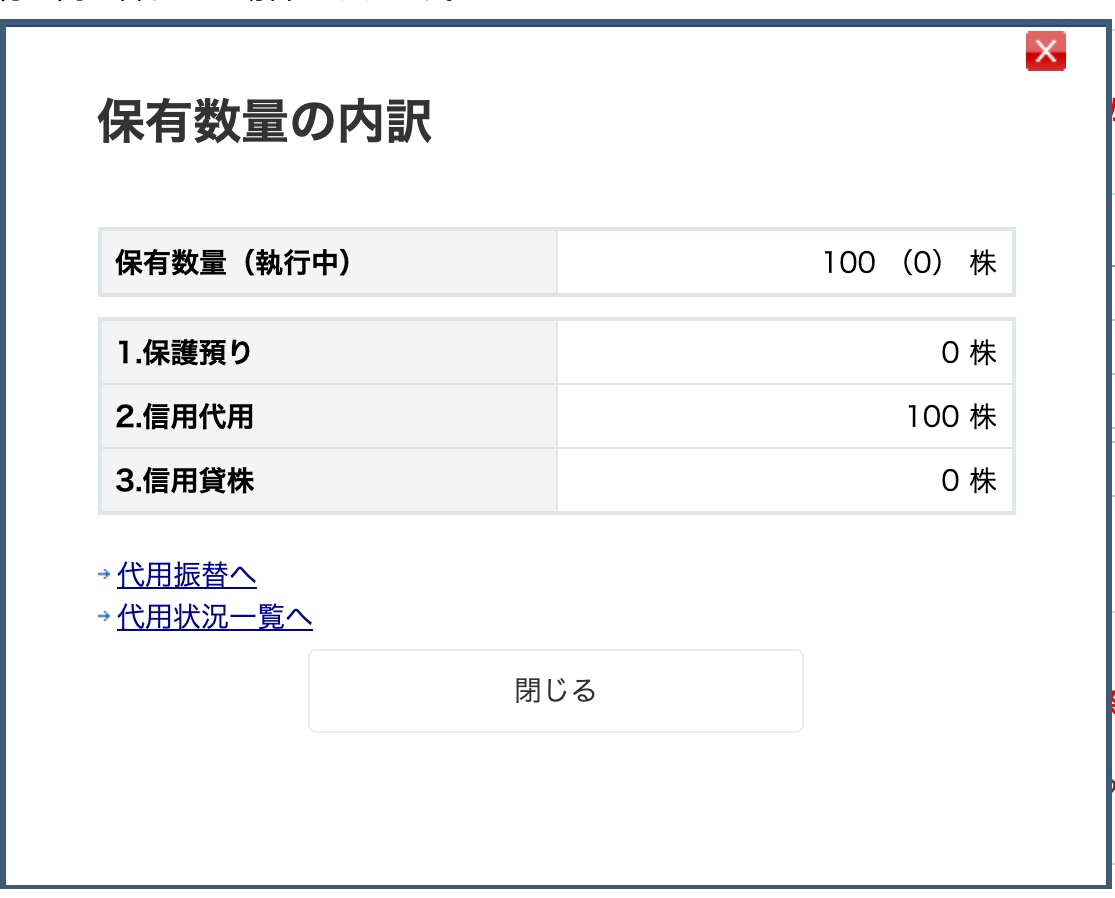Click the 株 unit in the 信用貸株 row
This screenshot has width=1115, height=898.
pyautogui.click(x=983, y=481)
